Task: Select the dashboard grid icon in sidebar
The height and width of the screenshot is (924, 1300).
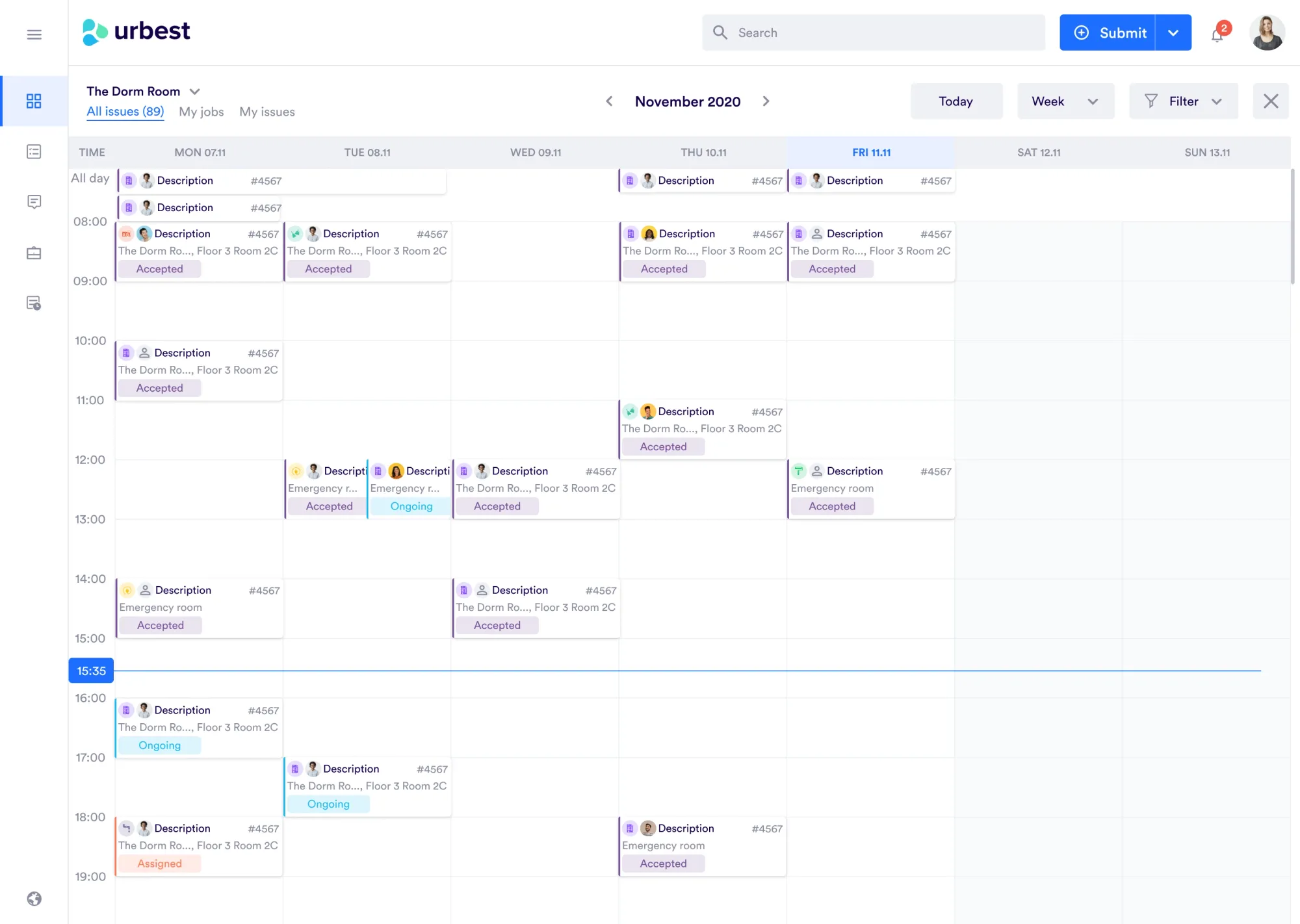Action: click(34, 101)
